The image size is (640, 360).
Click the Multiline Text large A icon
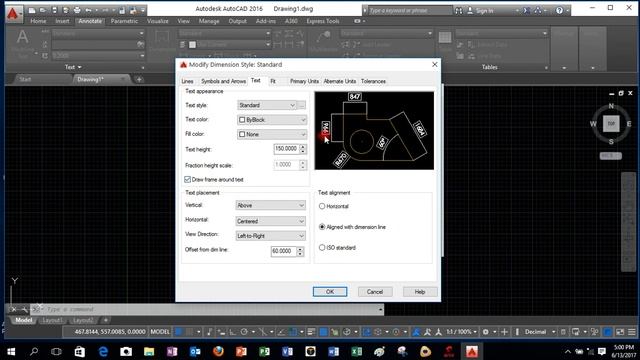22,37
